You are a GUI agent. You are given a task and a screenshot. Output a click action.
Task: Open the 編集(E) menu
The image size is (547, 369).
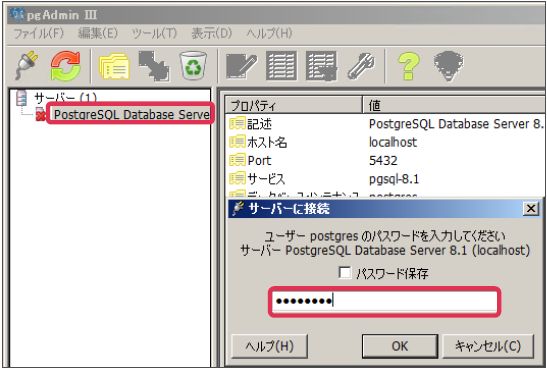click(98, 33)
